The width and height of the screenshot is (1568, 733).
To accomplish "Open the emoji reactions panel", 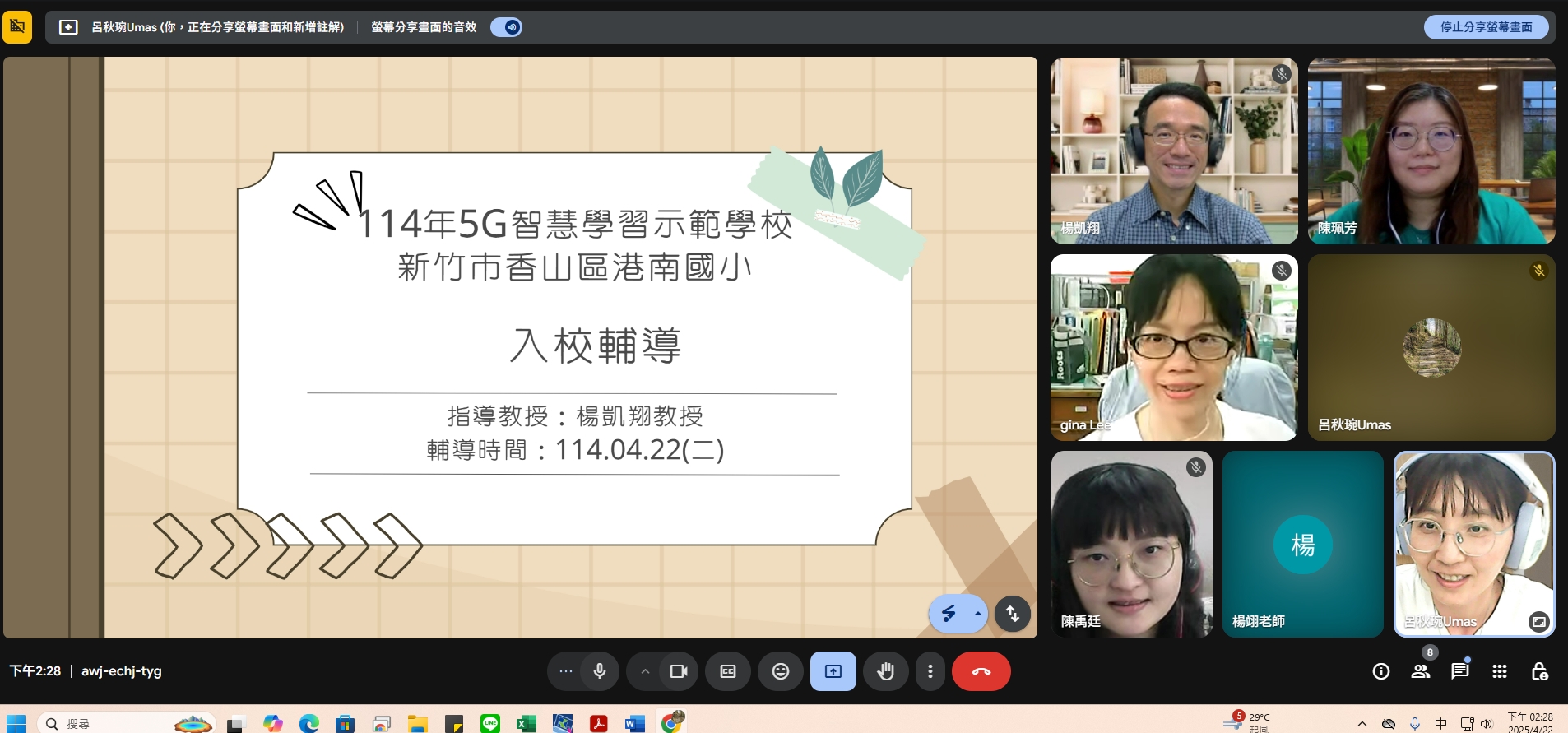I will pyautogui.click(x=780, y=671).
